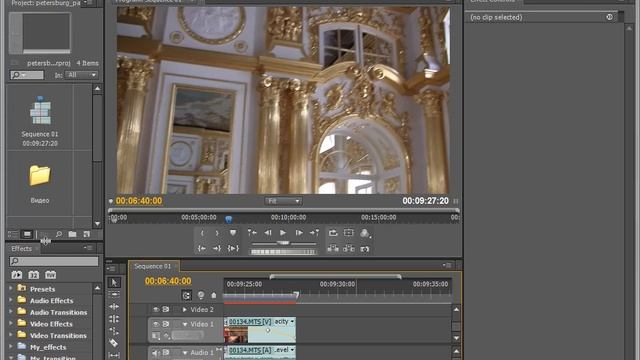The image size is (640, 360).
Task: Play the sequence in the Program monitor
Action: [x=283, y=233]
